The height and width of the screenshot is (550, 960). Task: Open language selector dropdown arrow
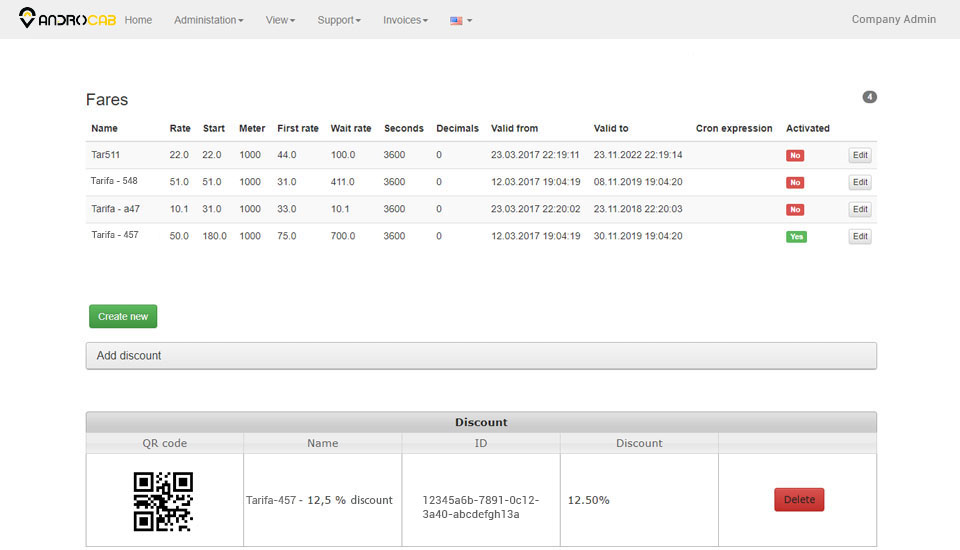pyautogui.click(x=470, y=20)
